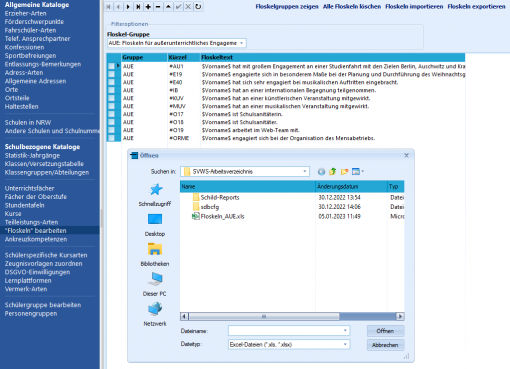Expand Dateiname dropdown arrow
The image size is (510, 369).
pyautogui.click(x=345, y=331)
